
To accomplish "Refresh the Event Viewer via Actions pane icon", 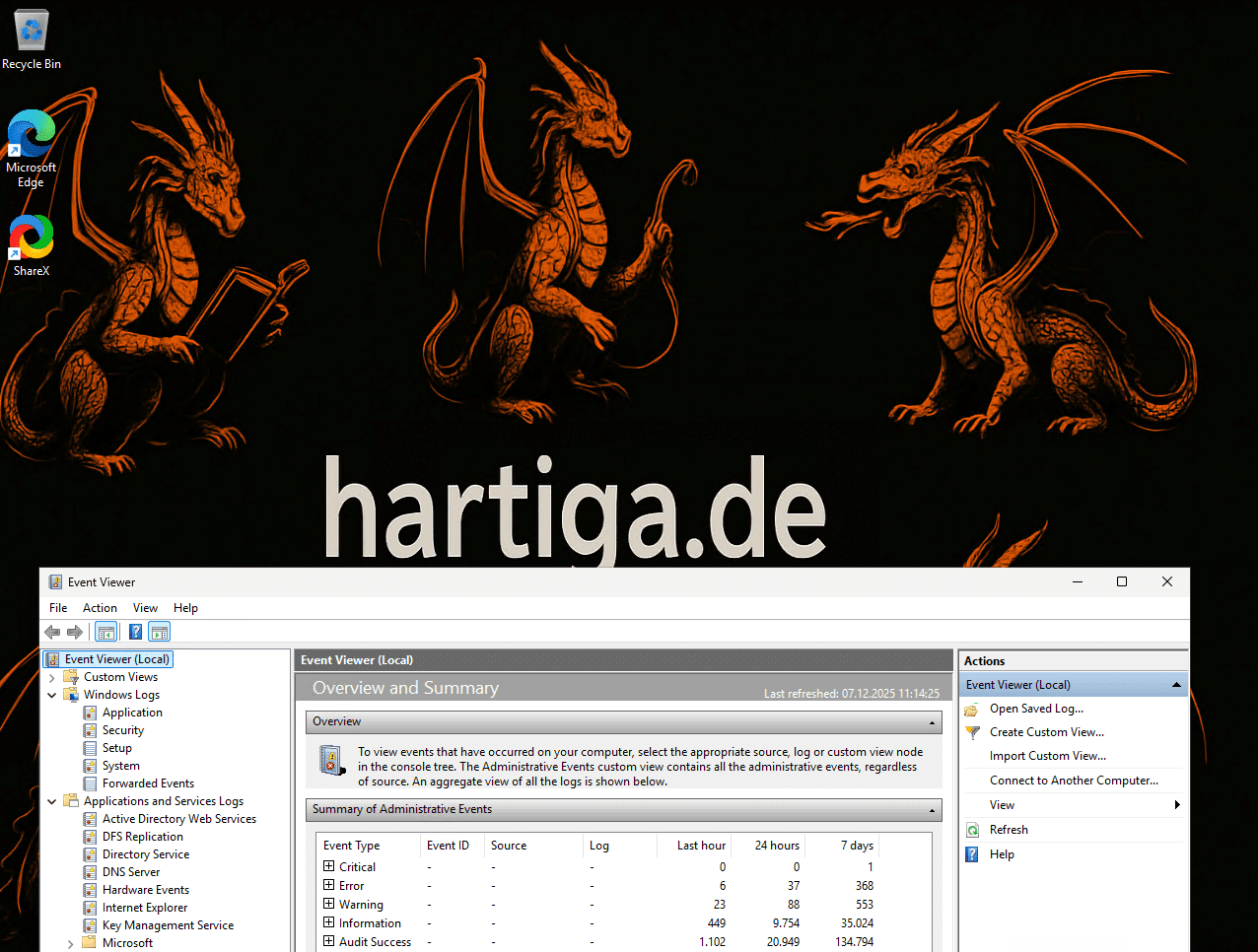I will [970, 829].
